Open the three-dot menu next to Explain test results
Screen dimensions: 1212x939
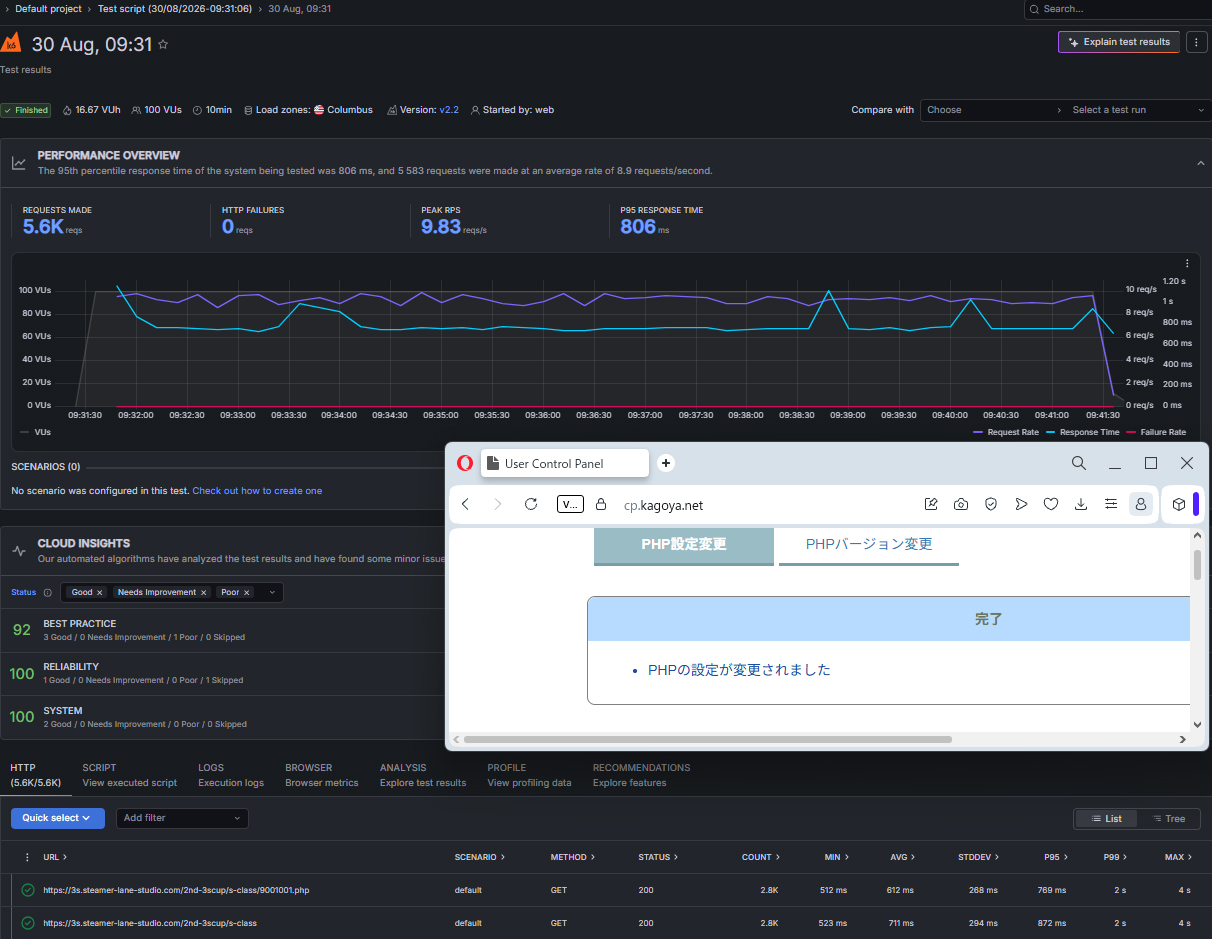coord(1197,42)
